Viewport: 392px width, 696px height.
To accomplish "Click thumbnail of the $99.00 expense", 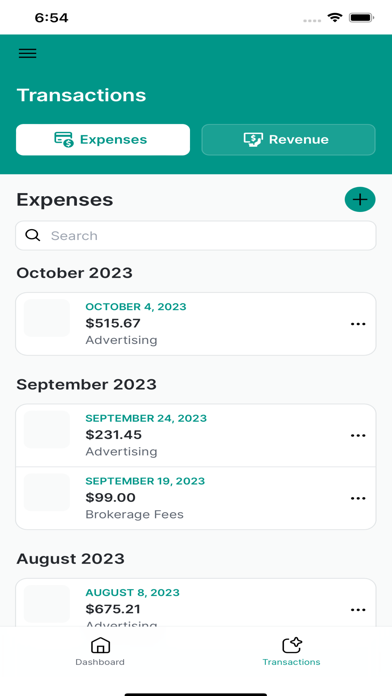I will (x=47, y=492).
